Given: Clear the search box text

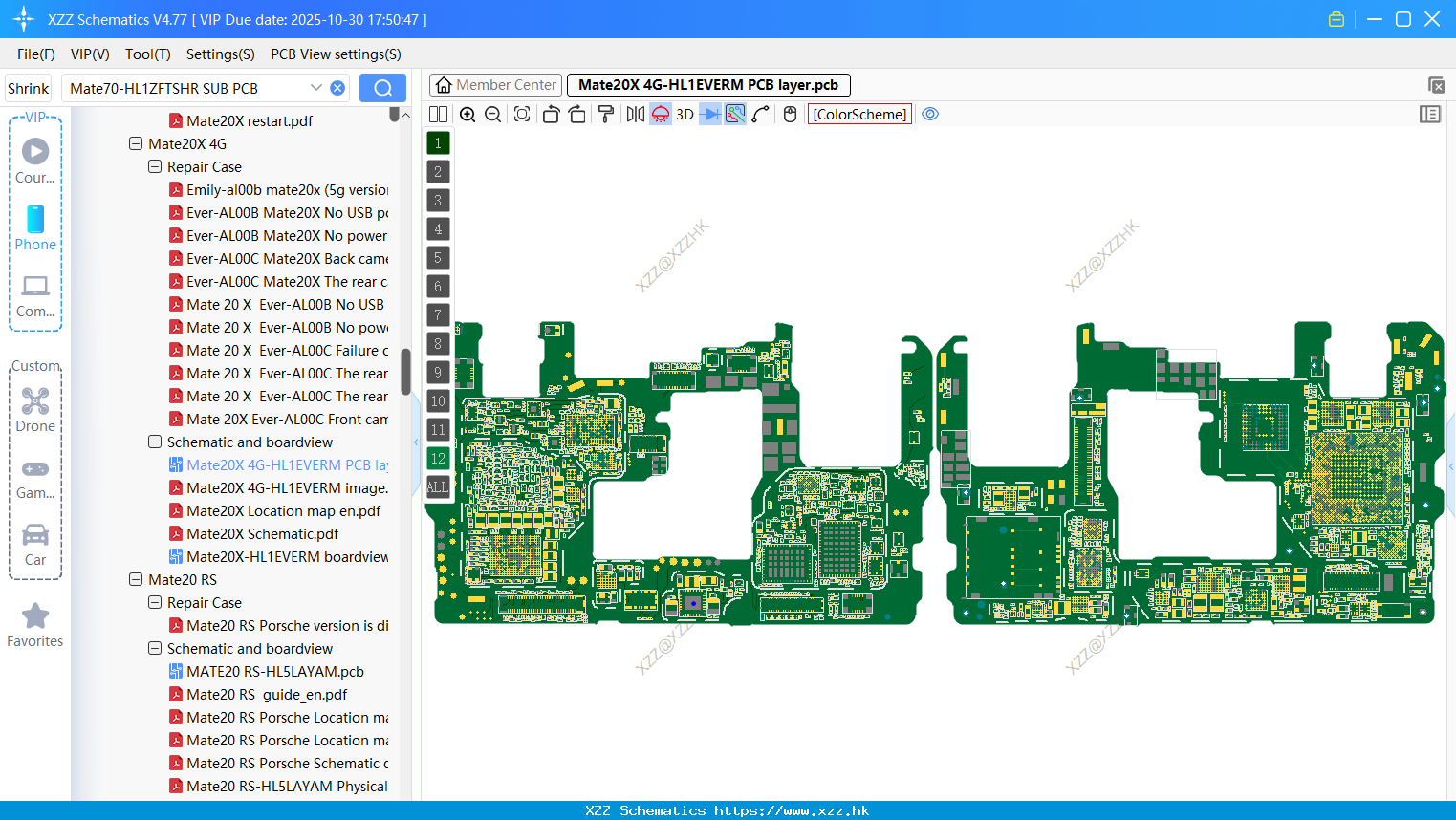Looking at the screenshot, I should coord(337,88).
